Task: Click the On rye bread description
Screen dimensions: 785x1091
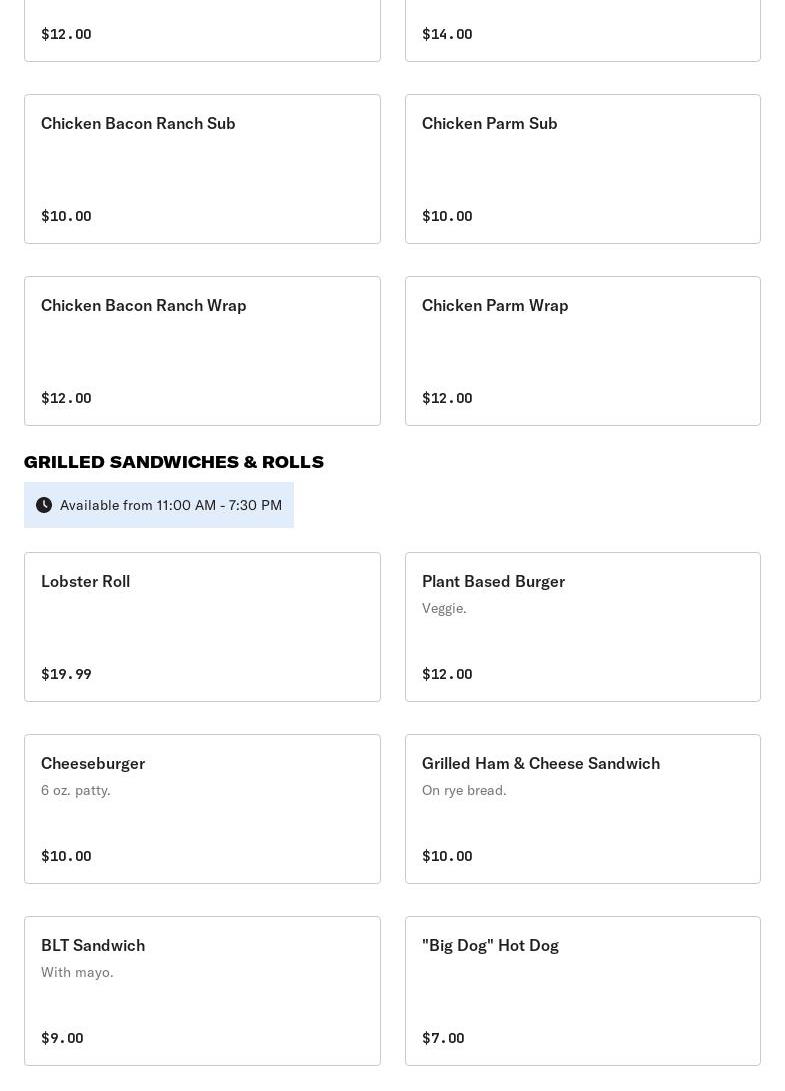Action: pos(464,790)
